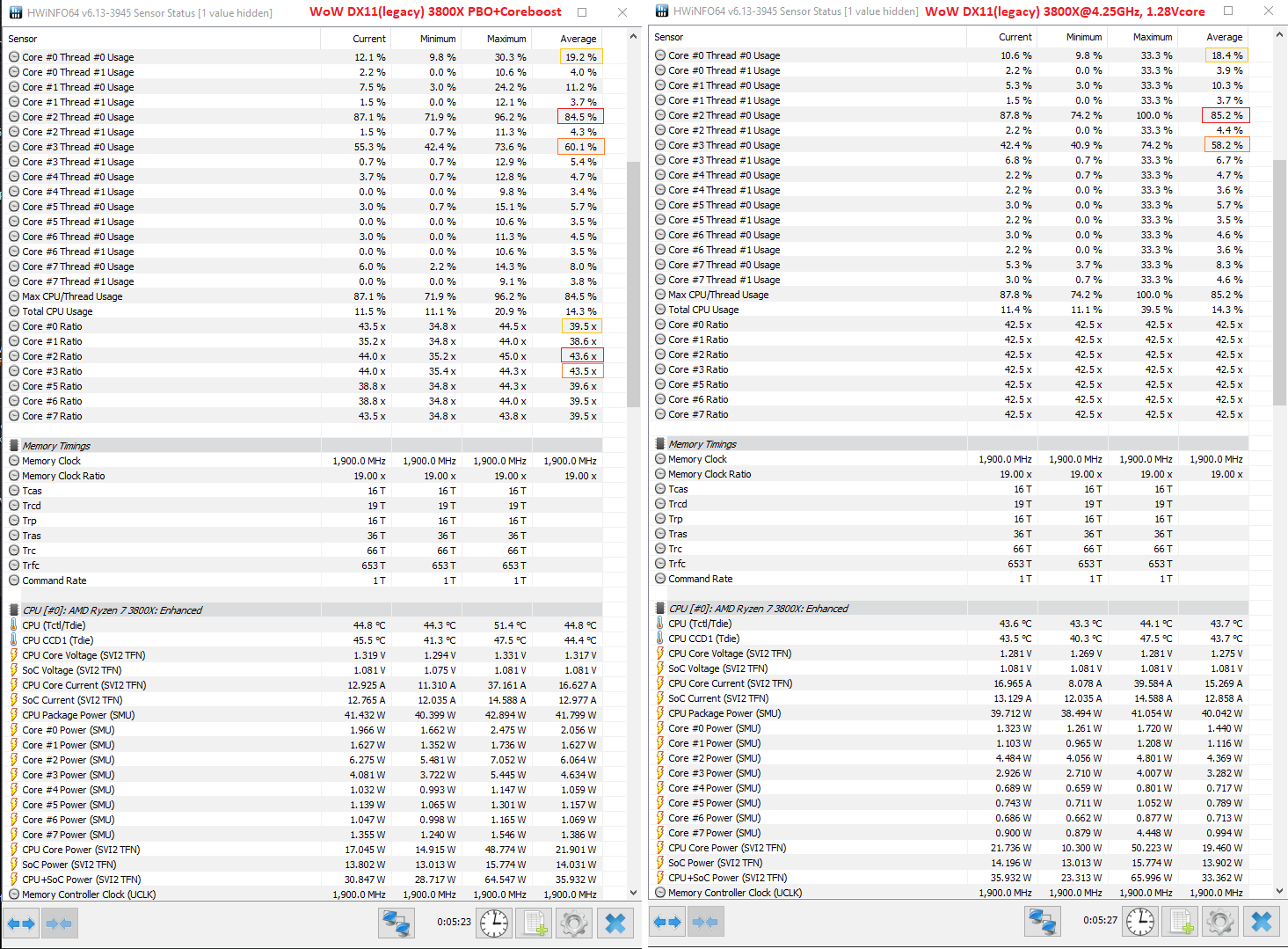Click 41.799 W package power average, left window
This screenshot has width=1288, height=949.
576,715
